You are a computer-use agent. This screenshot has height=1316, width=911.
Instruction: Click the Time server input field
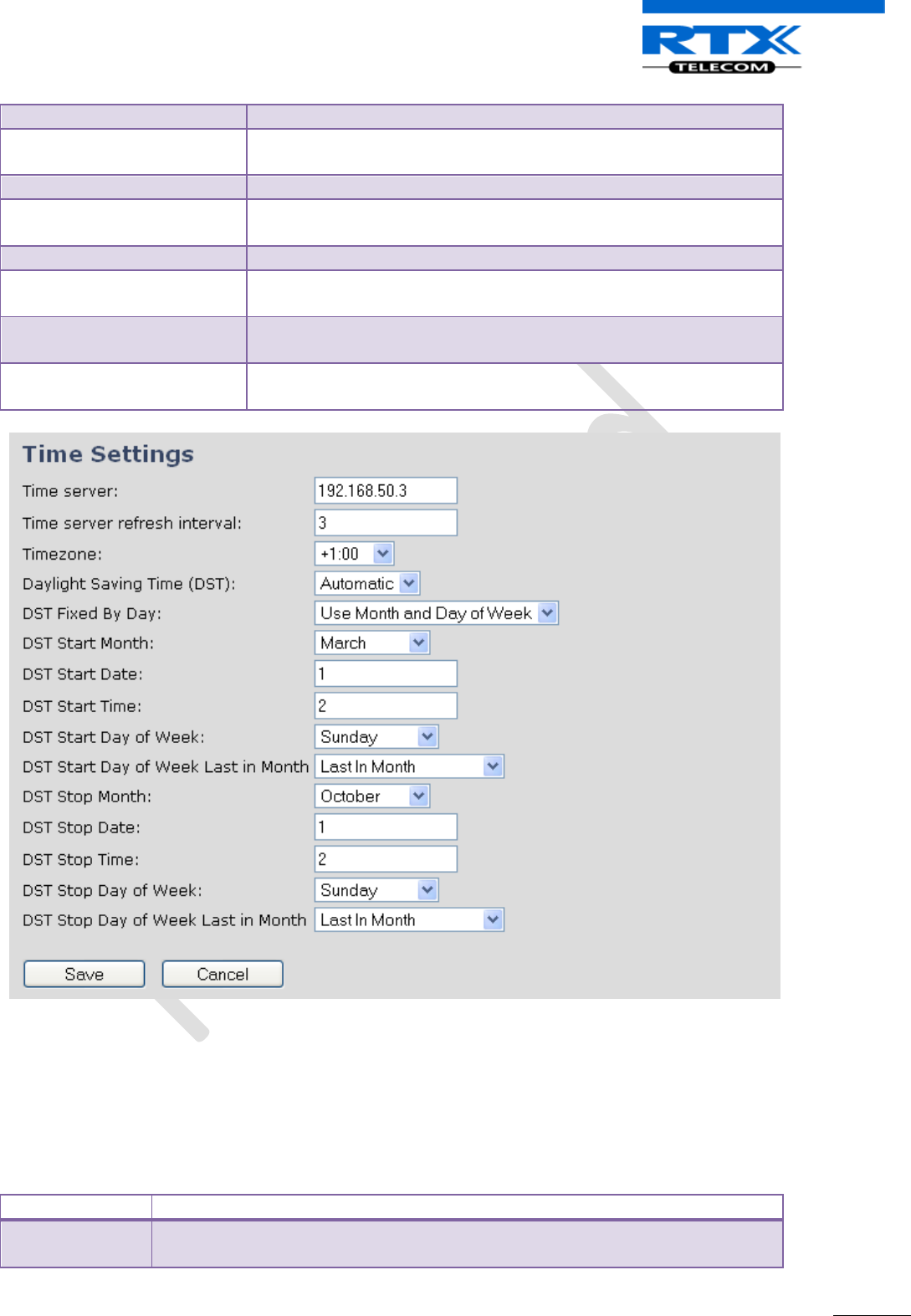coord(386,490)
